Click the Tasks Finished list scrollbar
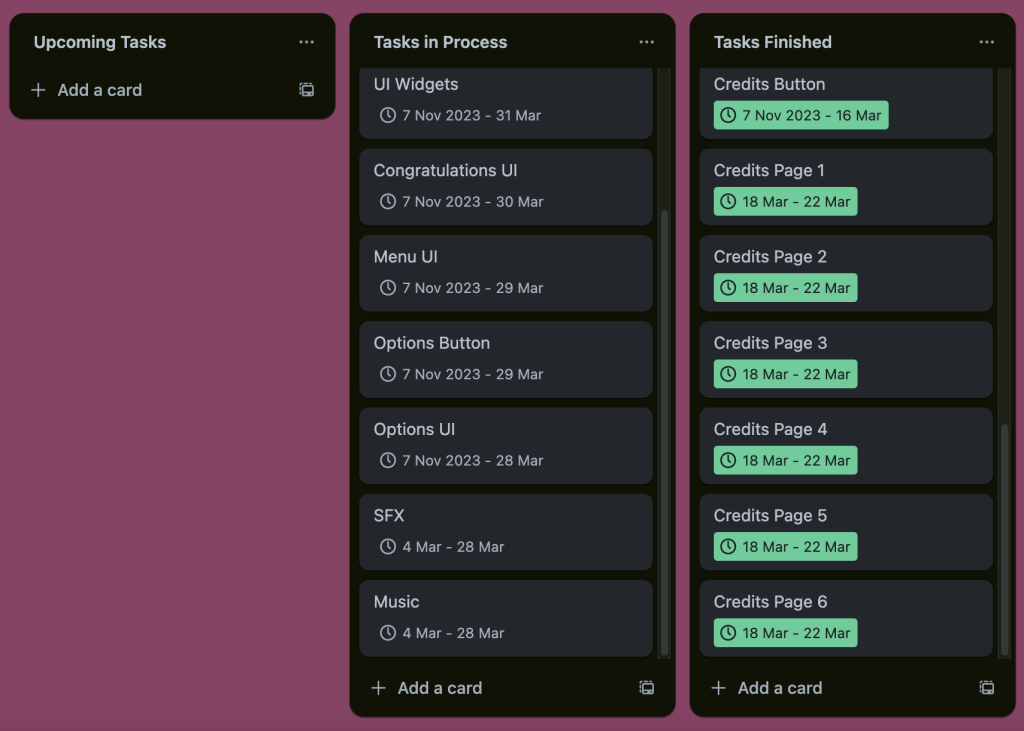 (1005, 540)
